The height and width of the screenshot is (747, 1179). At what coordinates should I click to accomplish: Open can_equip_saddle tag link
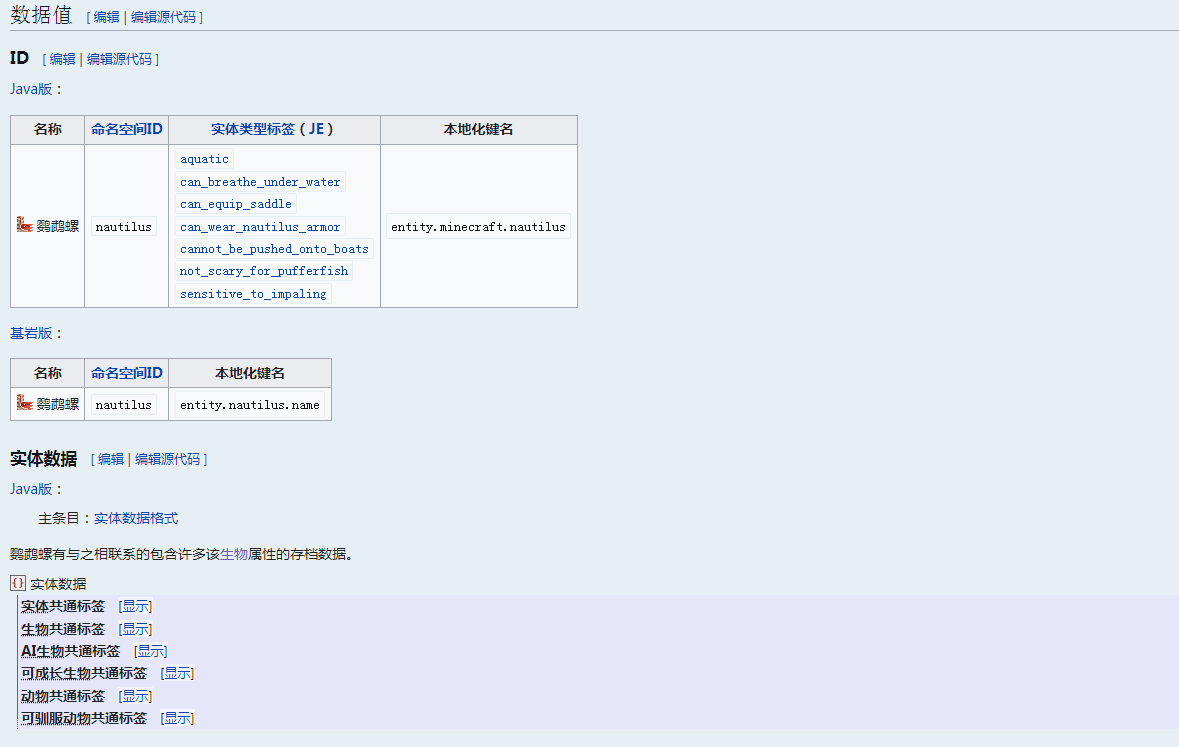pos(235,203)
